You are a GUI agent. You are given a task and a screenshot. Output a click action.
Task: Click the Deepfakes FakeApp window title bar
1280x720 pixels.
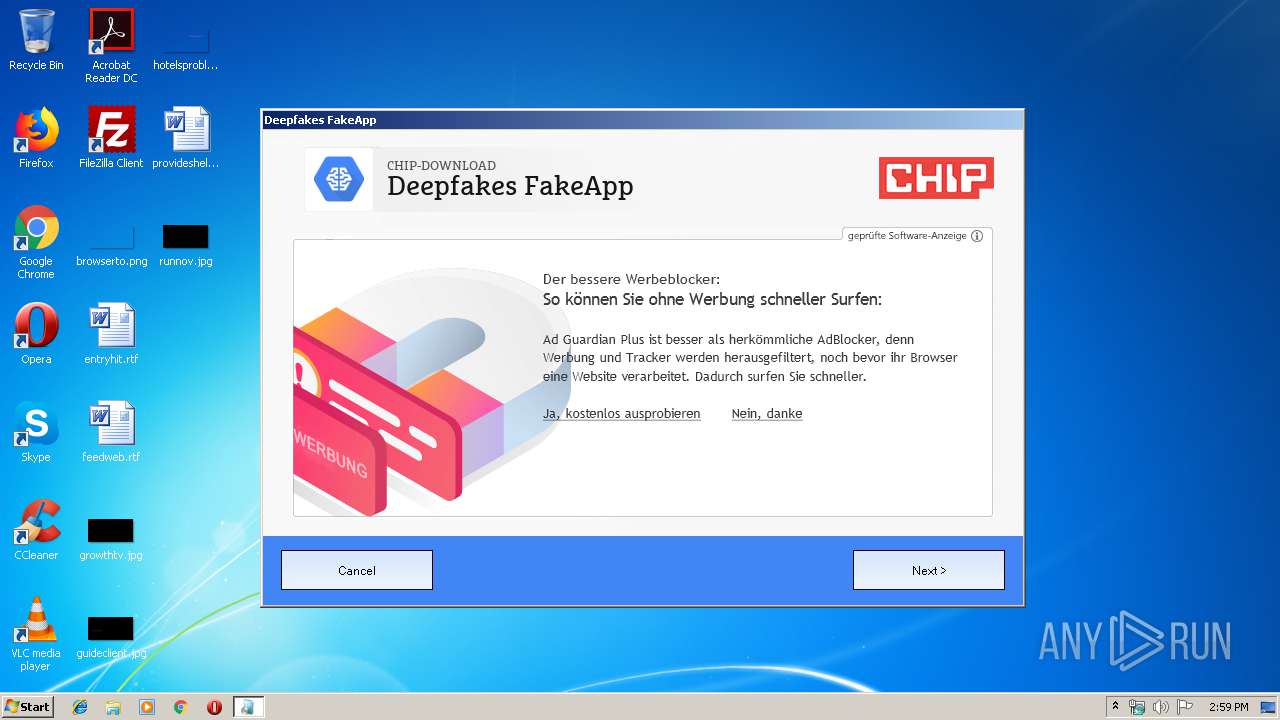pos(642,120)
